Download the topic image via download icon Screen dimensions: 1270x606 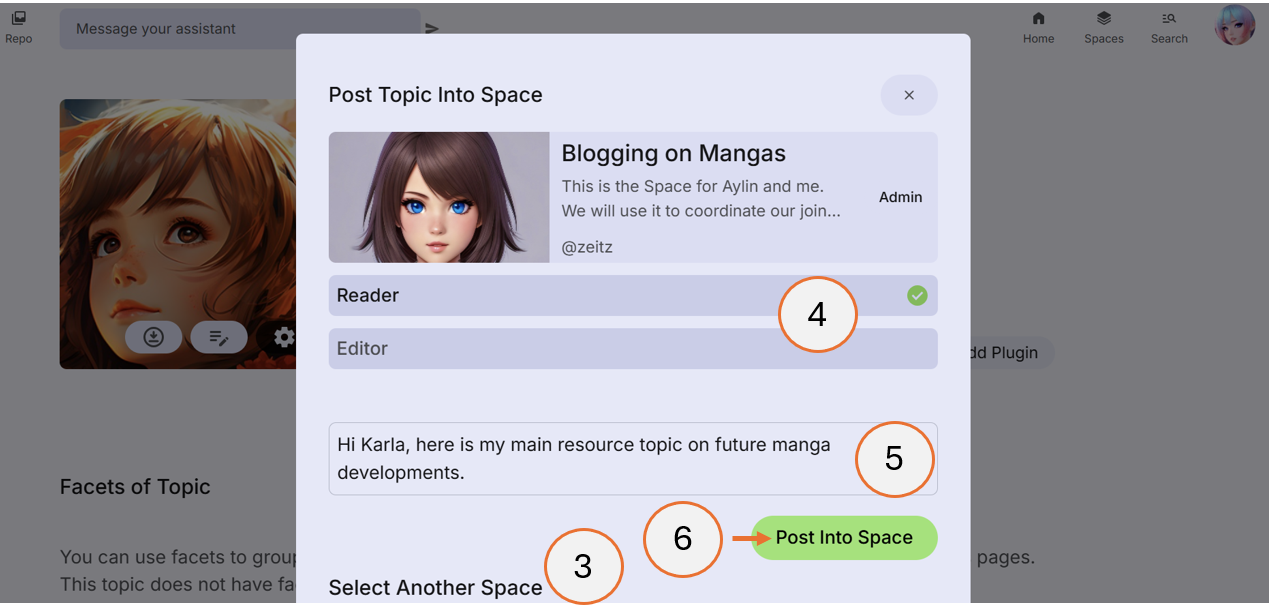[153, 337]
